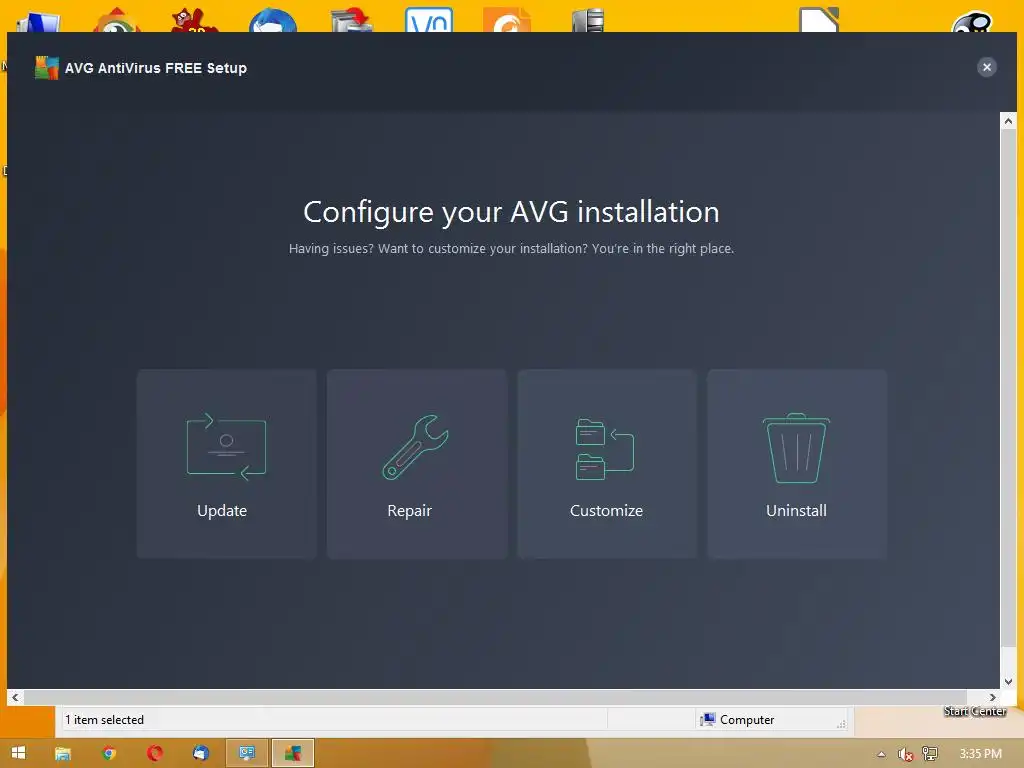Choose the Uninstall trash can icon

pyautogui.click(x=796, y=448)
